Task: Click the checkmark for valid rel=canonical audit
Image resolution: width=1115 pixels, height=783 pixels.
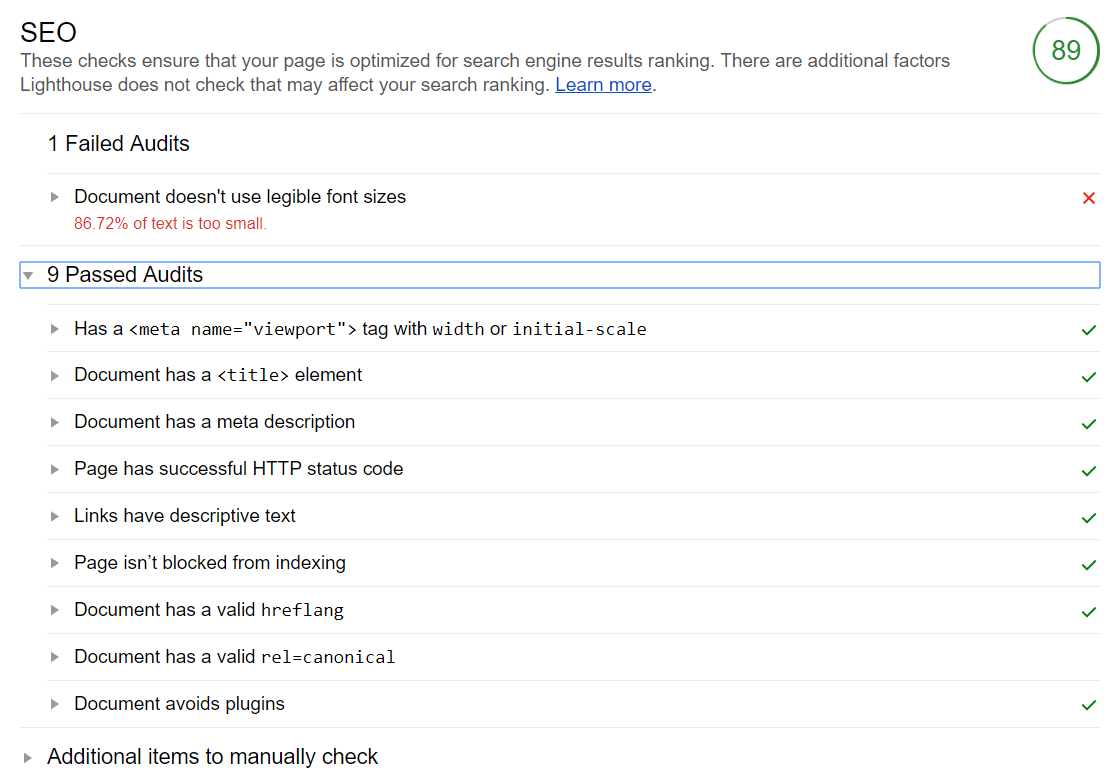Action: pyautogui.click(x=1088, y=659)
